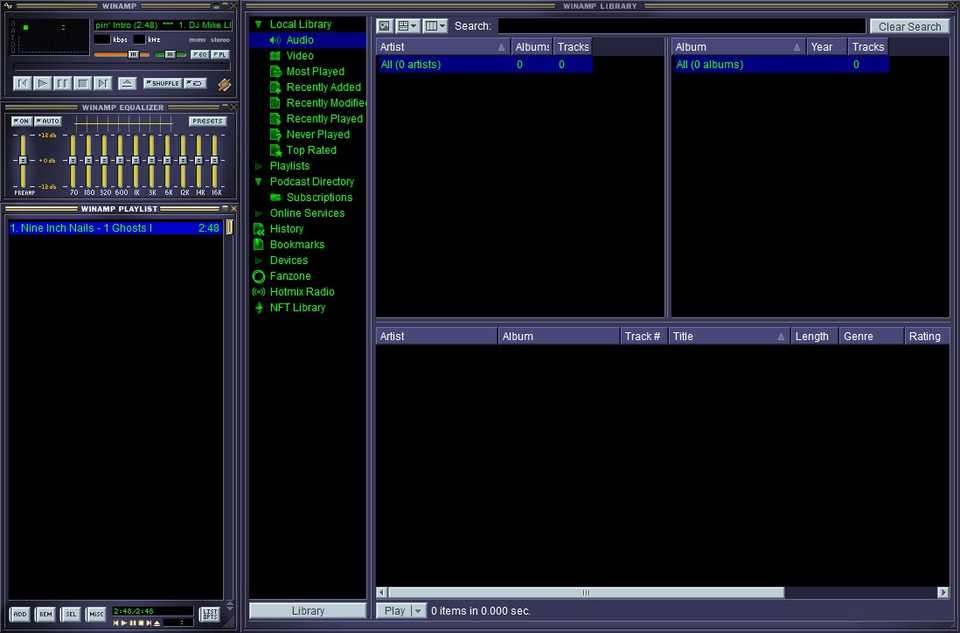Expand the Online Services tree node
This screenshot has height=633, width=960.
pos(258,213)
